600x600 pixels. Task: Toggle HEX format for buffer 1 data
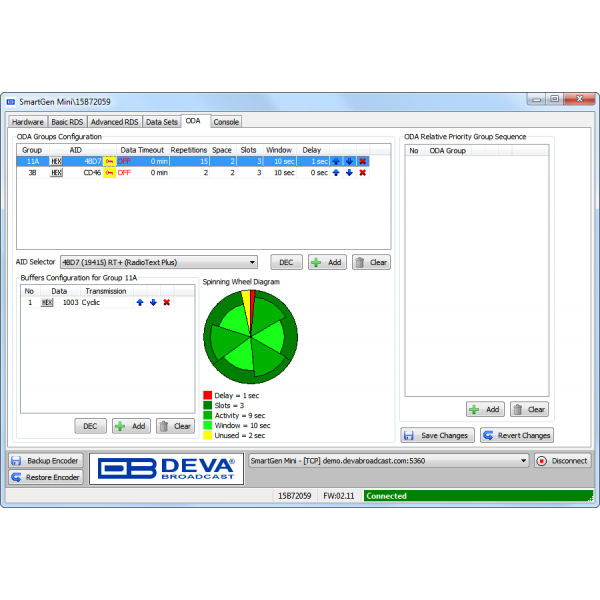coord(47,303)
